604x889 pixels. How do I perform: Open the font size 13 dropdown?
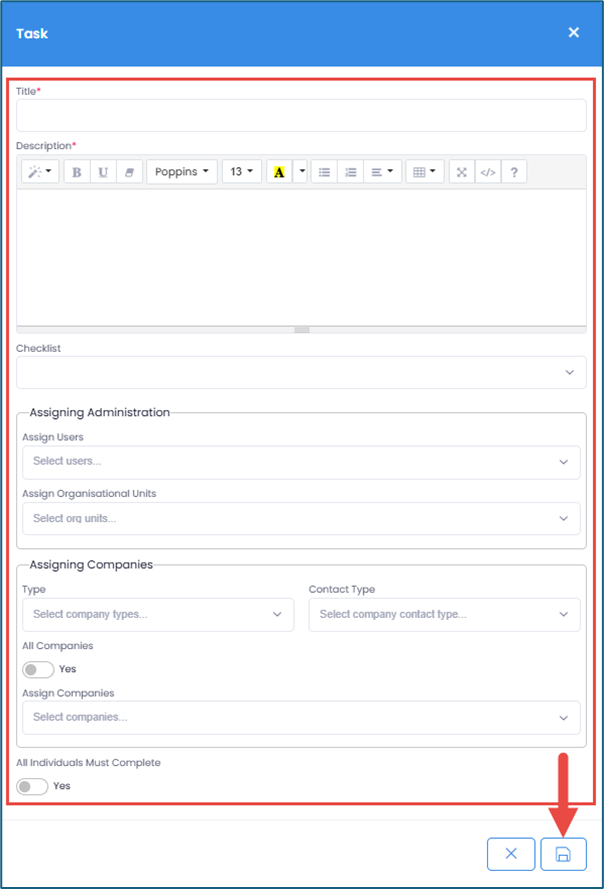point(241,172)
